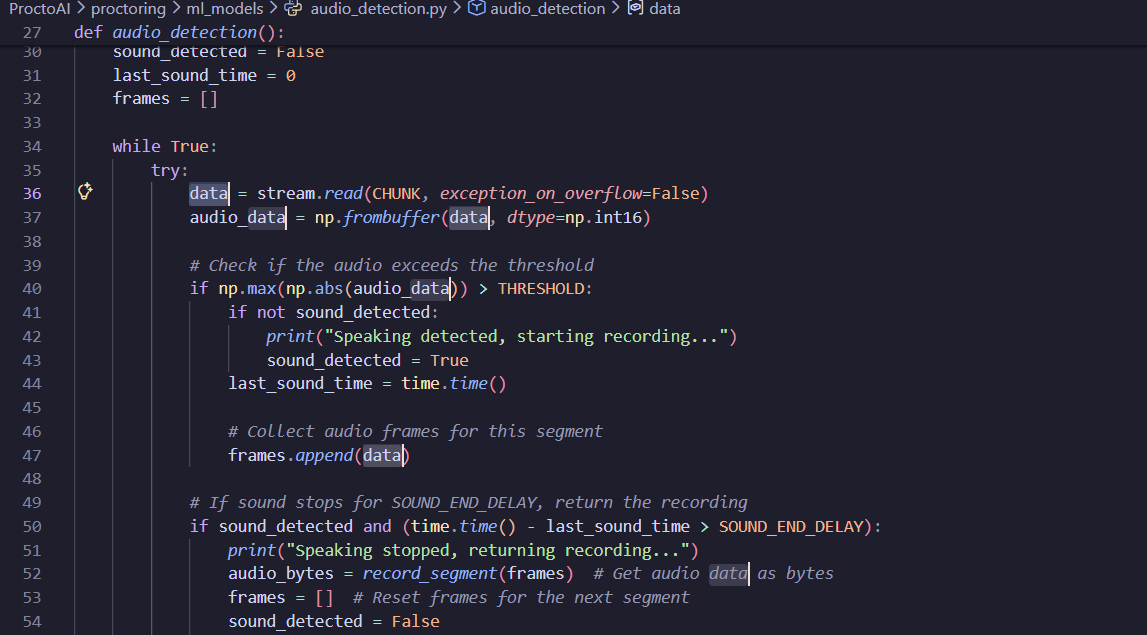The height and width of the screenshot is (635, 1147).
Task: Click comment 'Reset frames for the next segment'
Action: (x=521, y=598)
